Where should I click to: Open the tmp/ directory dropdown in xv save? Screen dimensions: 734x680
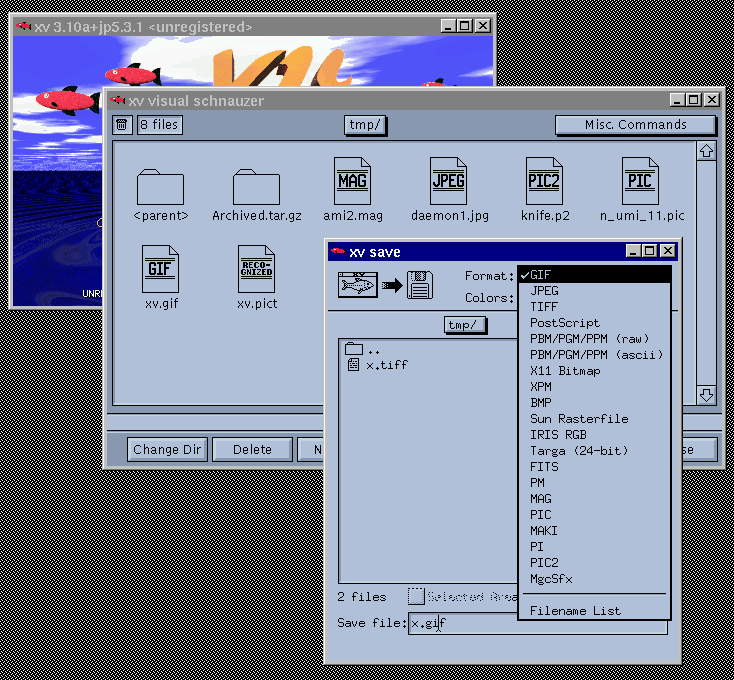pos(465,325)
